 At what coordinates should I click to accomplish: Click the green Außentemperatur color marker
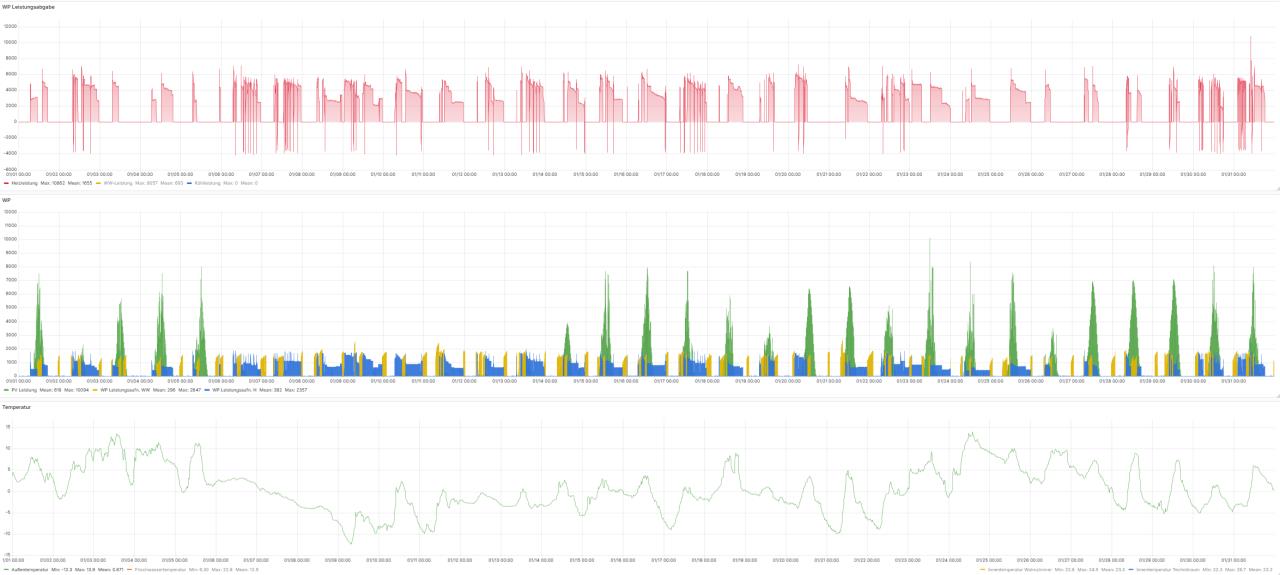6,570
